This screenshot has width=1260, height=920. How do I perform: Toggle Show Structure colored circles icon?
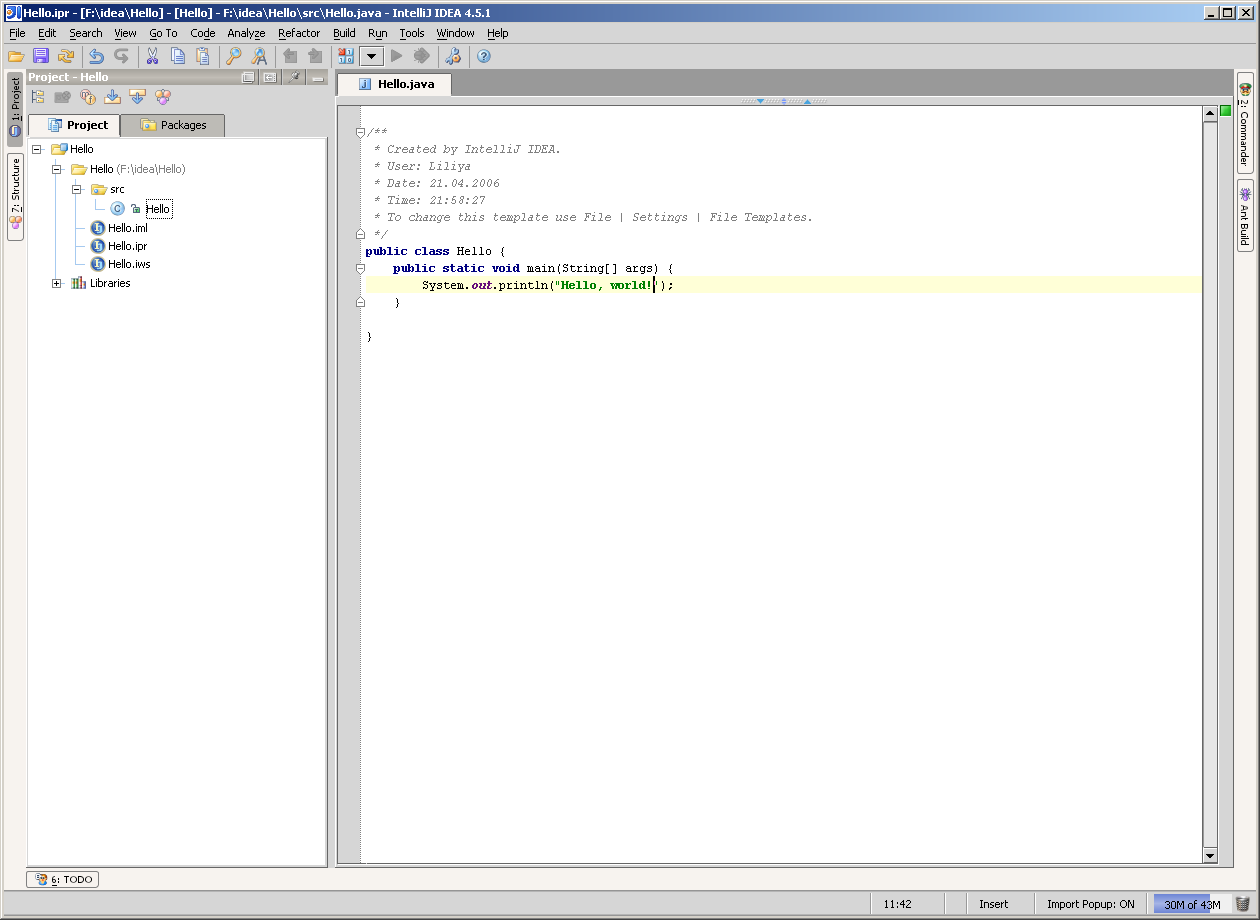pos(163,97)
